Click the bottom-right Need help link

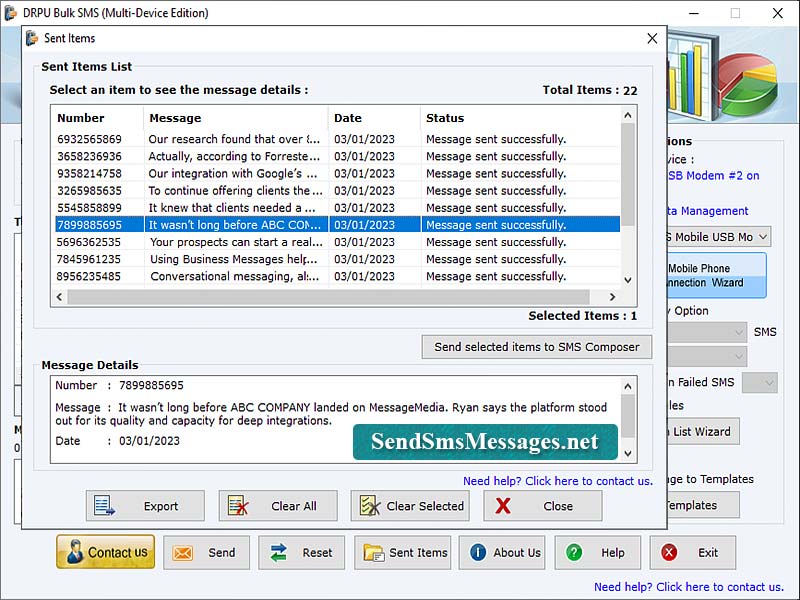tap(712, 587)
